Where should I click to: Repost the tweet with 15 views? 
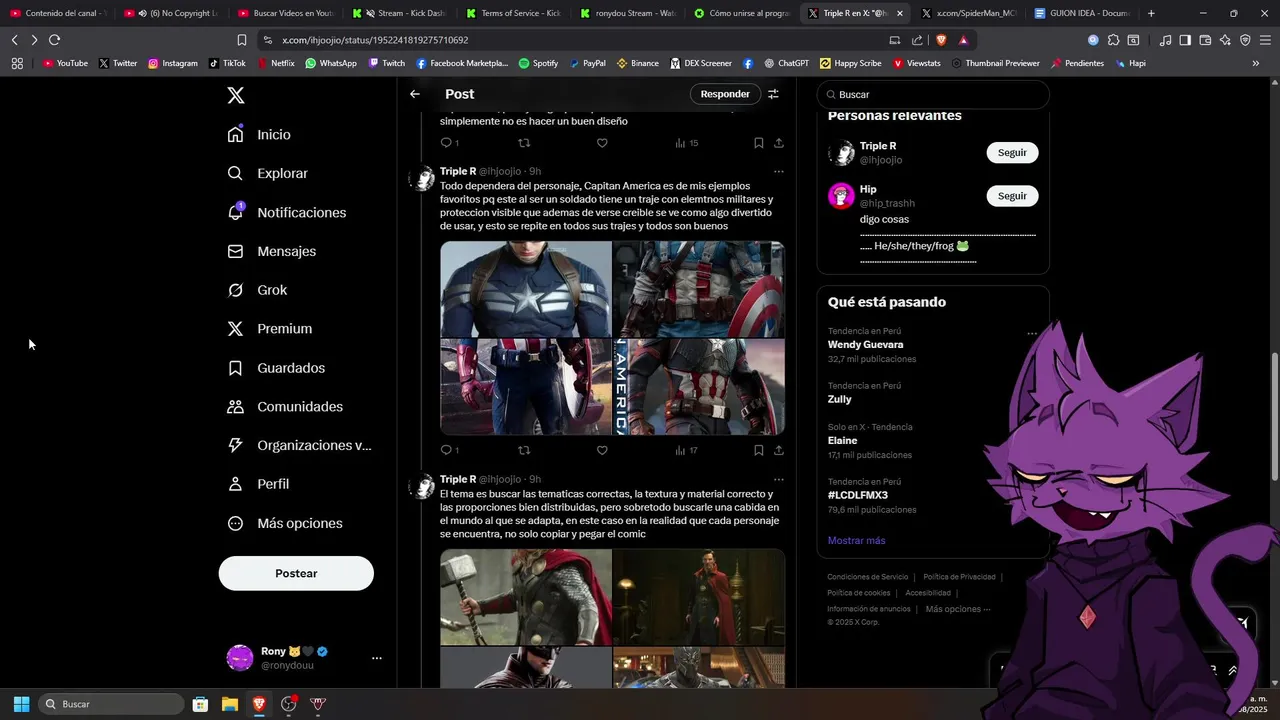click(524, 143)
